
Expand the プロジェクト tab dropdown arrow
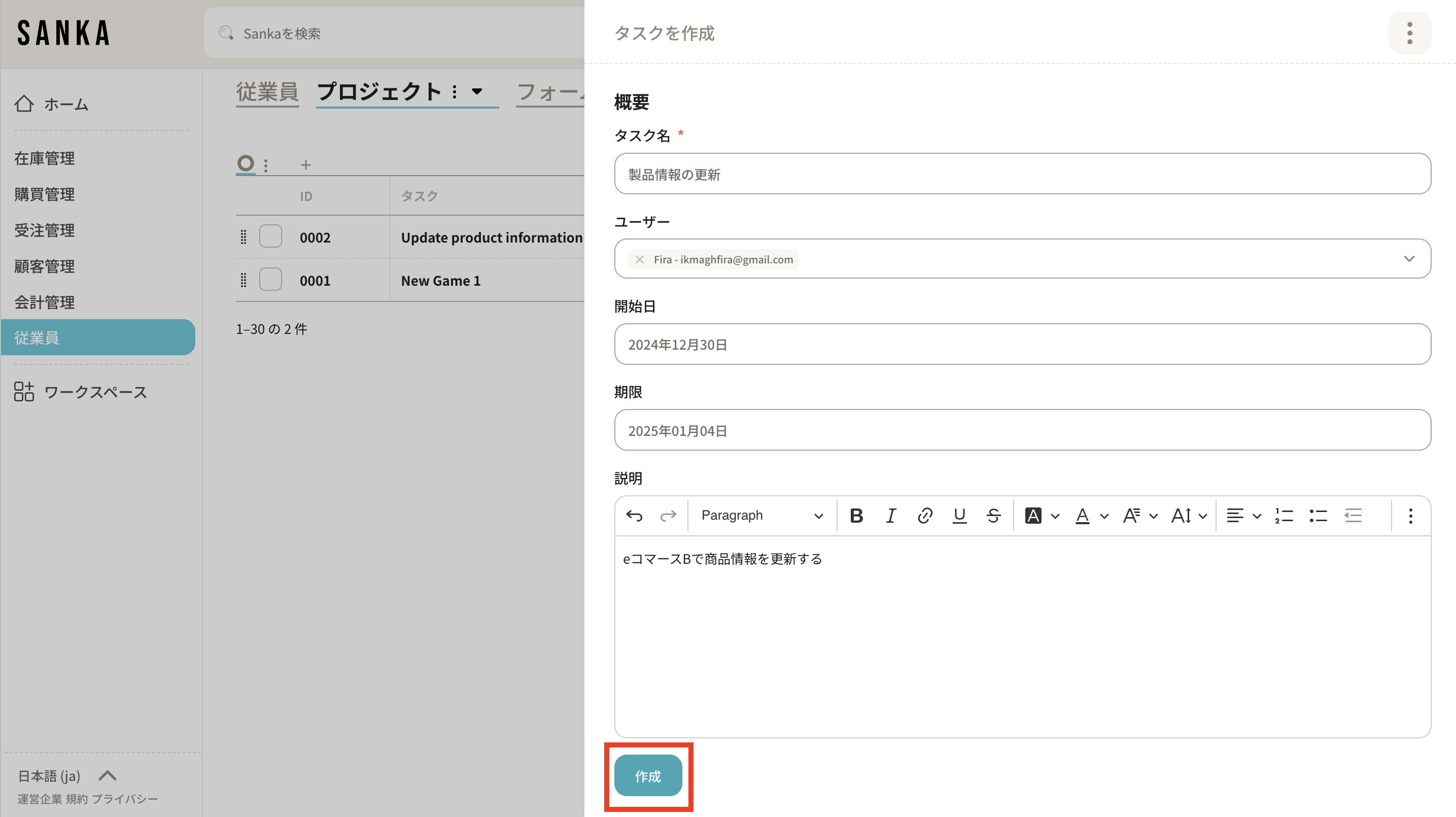click(x=477, y=91)
